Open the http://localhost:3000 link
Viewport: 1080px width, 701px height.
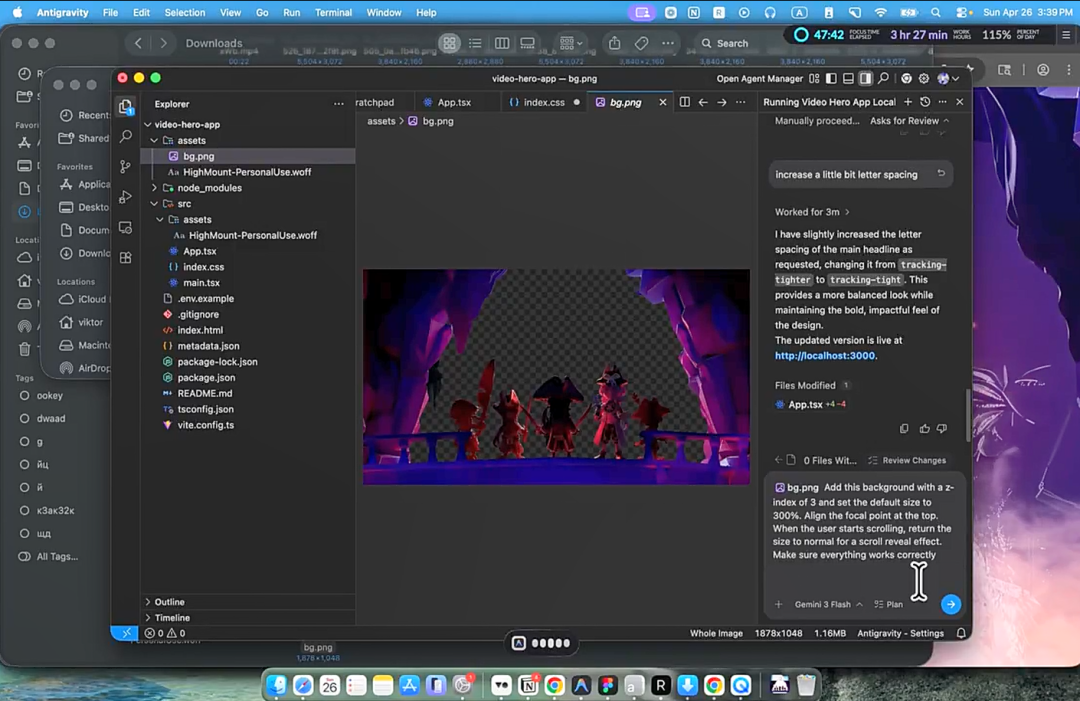[825, 355]
